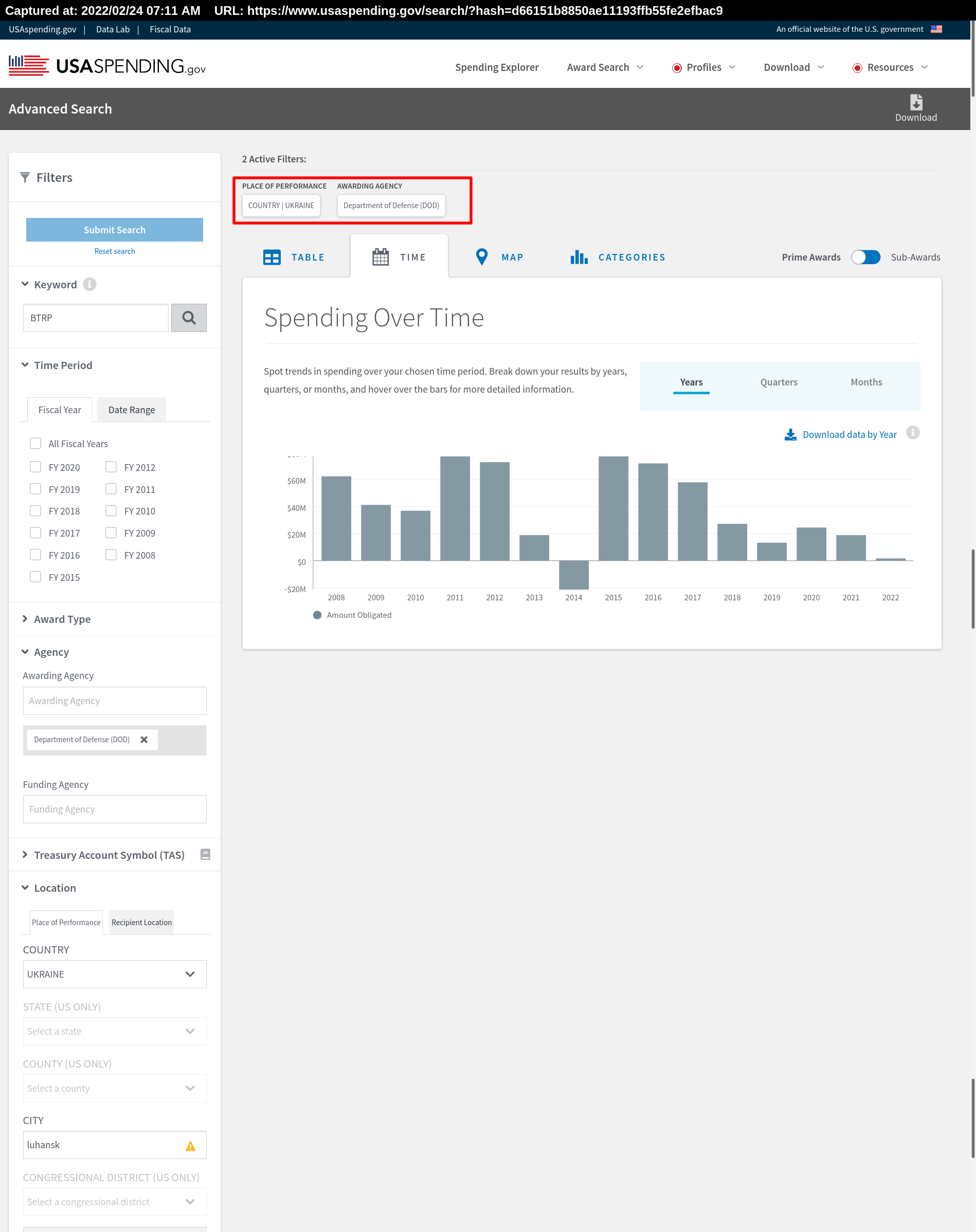Viewport: 976px width, 1232px height.
Task: Click the download arrow icon by Download data by Year
Action: coord(790,435)
